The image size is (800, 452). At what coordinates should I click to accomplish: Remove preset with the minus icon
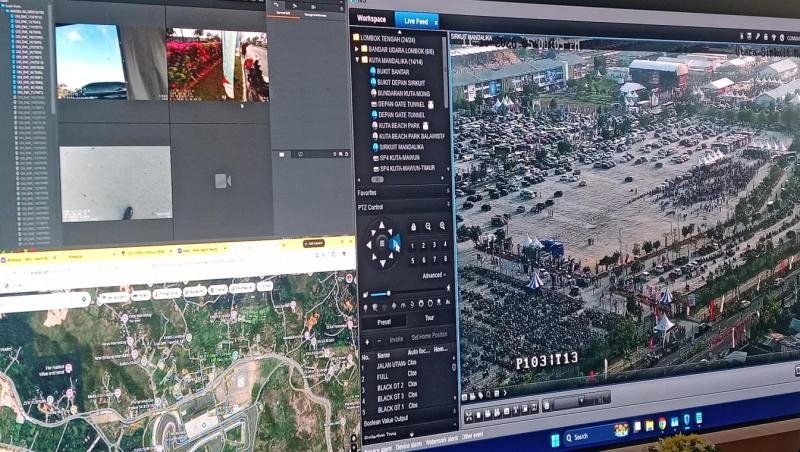[x=379, y=341]
